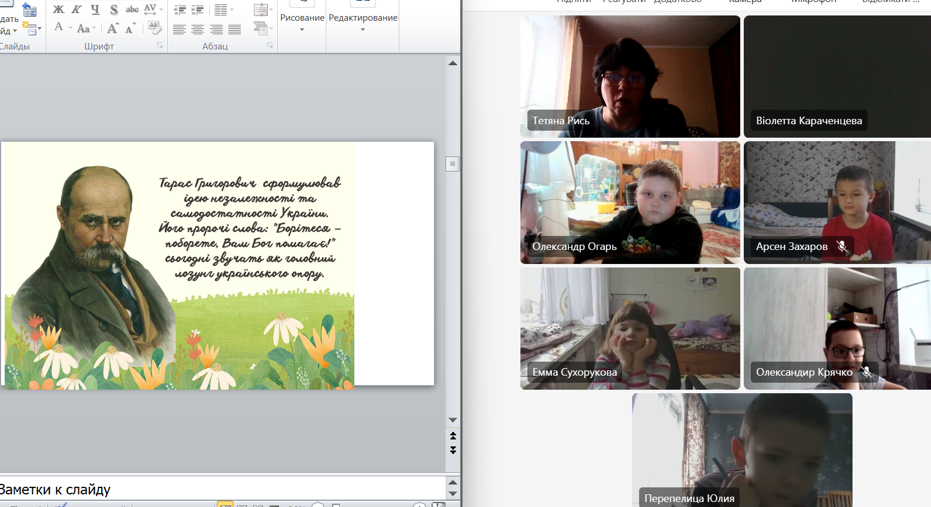This screenshot has width=931, height=507.
Task: Justify the paragraph text
Action: click(x=234, y=30)
